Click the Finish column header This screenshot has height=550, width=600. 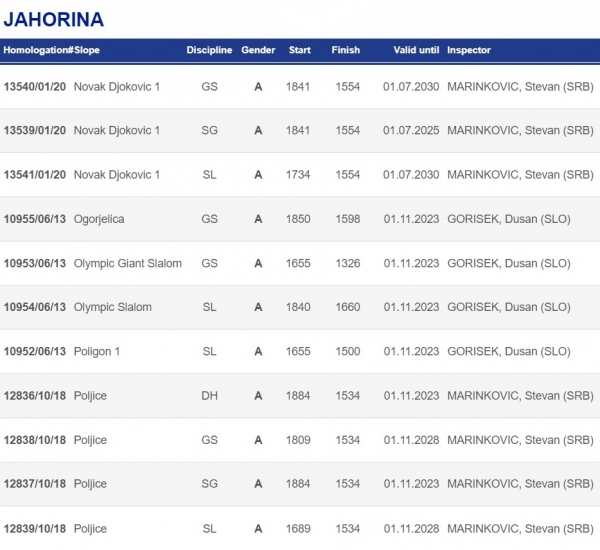click(346, 50)
